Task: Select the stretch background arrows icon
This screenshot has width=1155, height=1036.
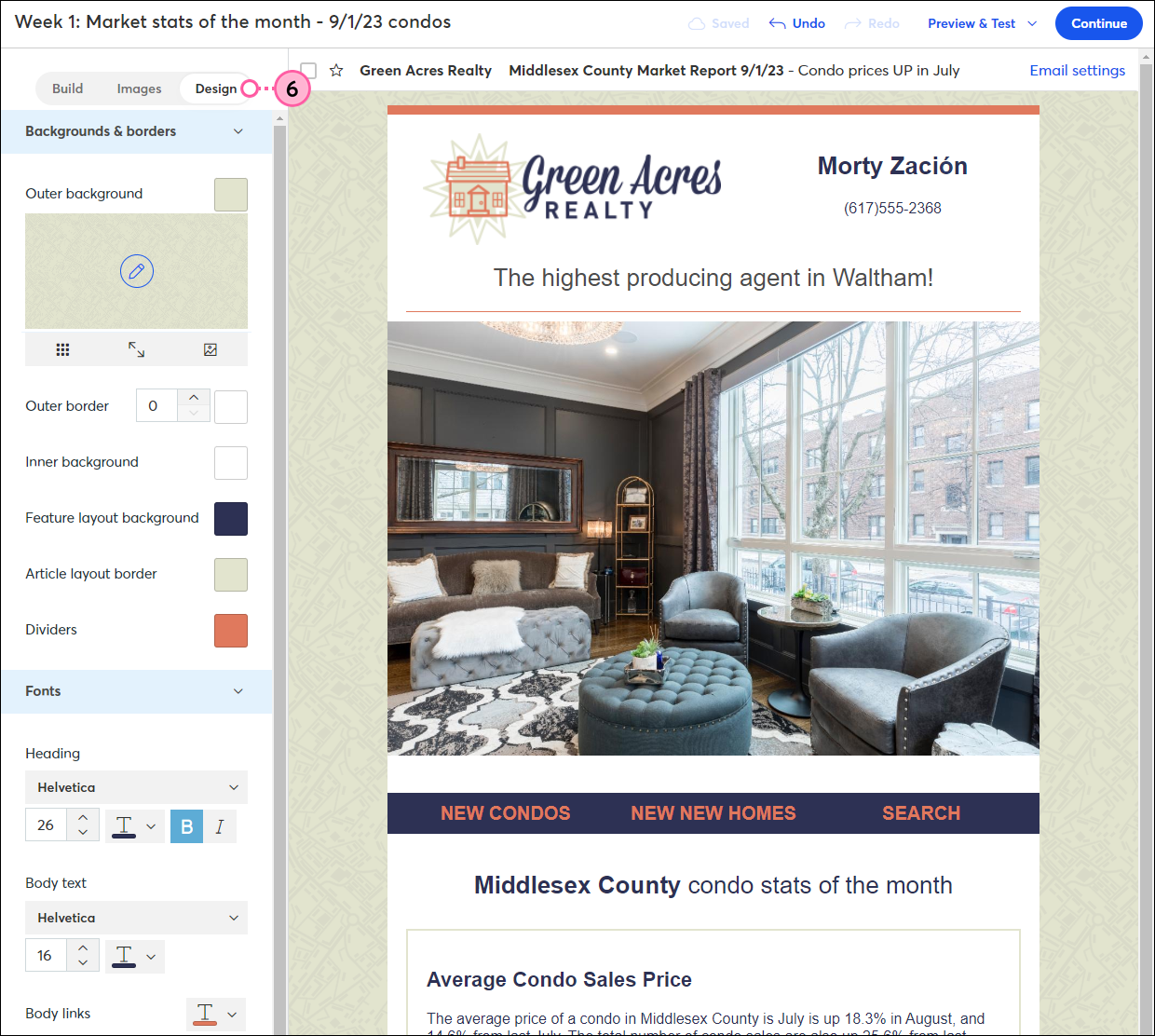Action: [136, 349]
